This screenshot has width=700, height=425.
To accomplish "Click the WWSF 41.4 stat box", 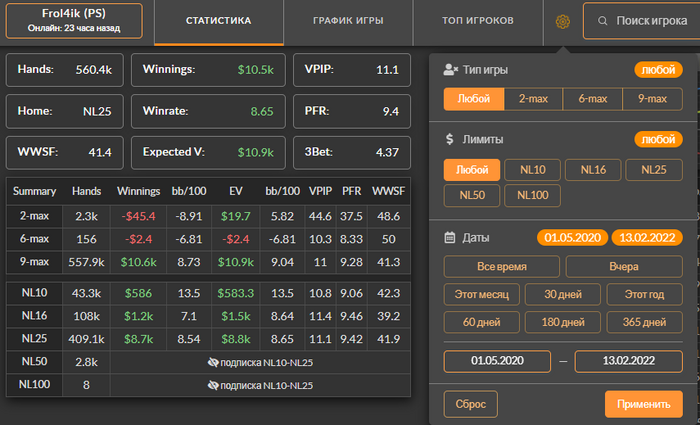I will (x=65, y=152).
